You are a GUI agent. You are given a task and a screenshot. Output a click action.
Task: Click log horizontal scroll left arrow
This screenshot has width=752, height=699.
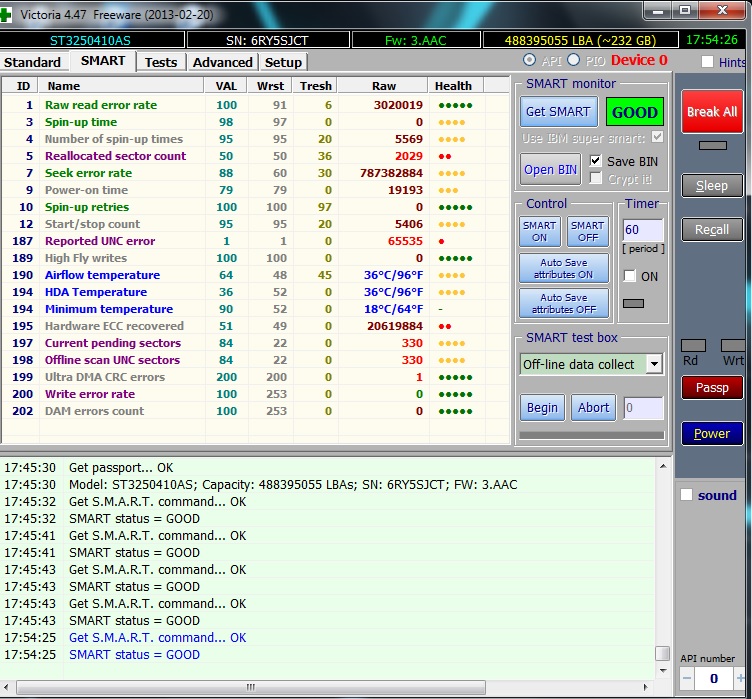pyautogui.click(x=6, y=687)
